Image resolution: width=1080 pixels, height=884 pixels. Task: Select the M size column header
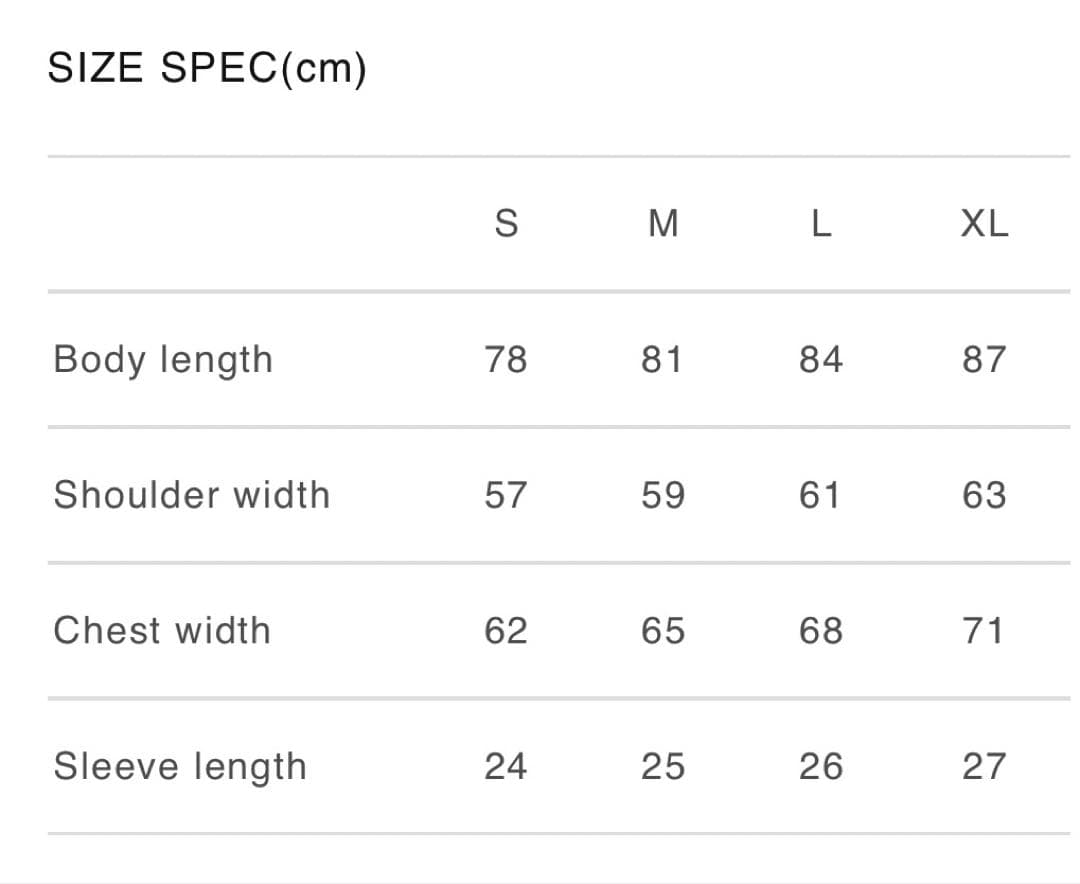coord(663,223)
